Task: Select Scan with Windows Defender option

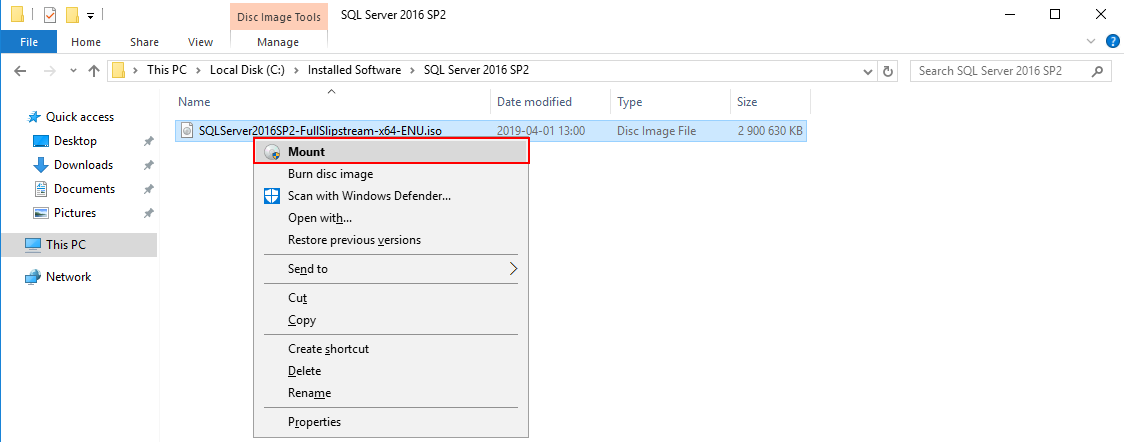Action: click(391, 196)
